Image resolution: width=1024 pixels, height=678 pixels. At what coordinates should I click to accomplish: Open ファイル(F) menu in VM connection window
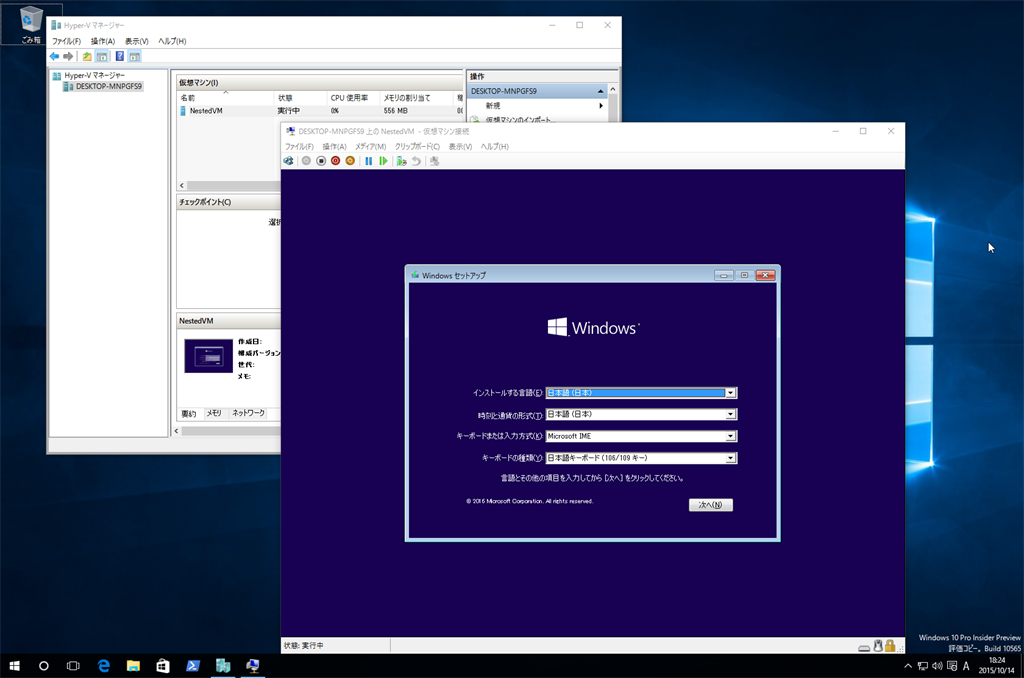(x=299, y=146)
